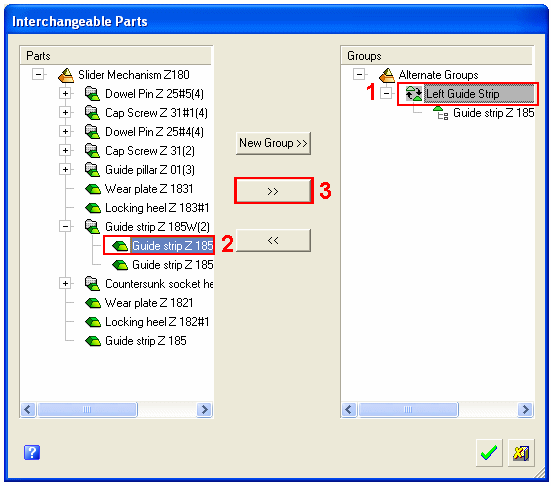Expand the Countersunk socket head node

click(x=65, y=284)
